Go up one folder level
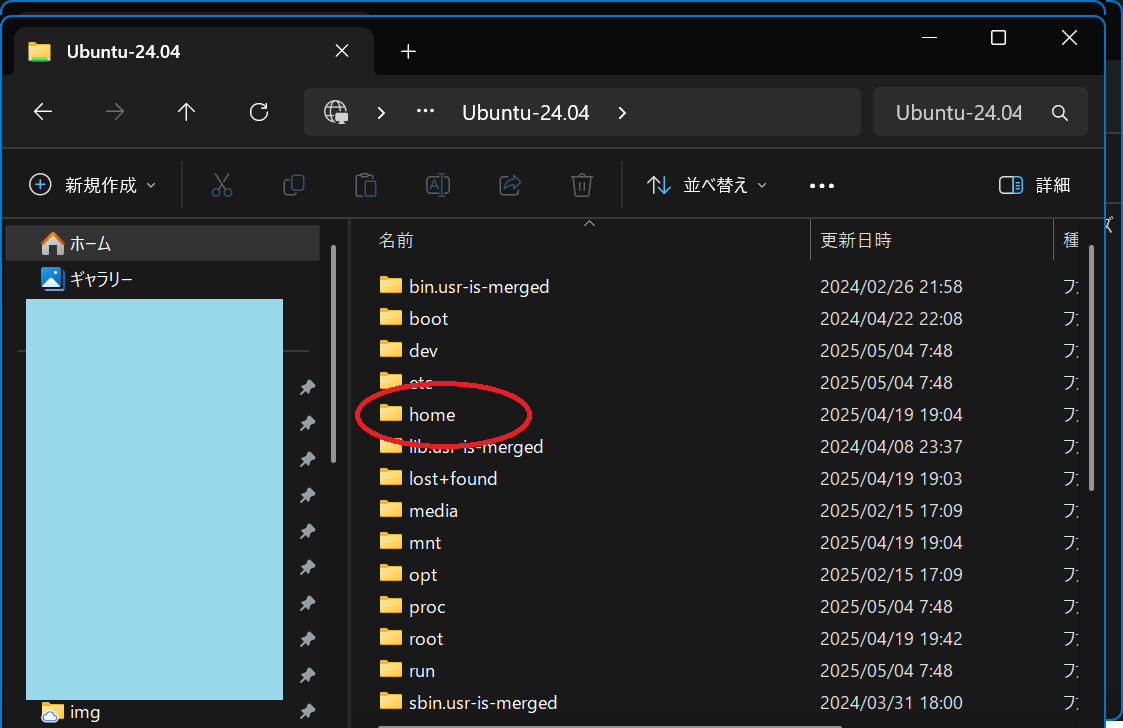This screenshot has height=728, width=1123. (x=186, y=112)
